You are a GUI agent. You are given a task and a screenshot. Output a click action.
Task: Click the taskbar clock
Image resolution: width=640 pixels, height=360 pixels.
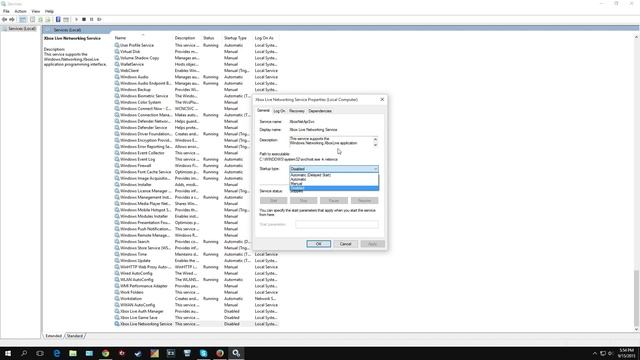point(627,353)
